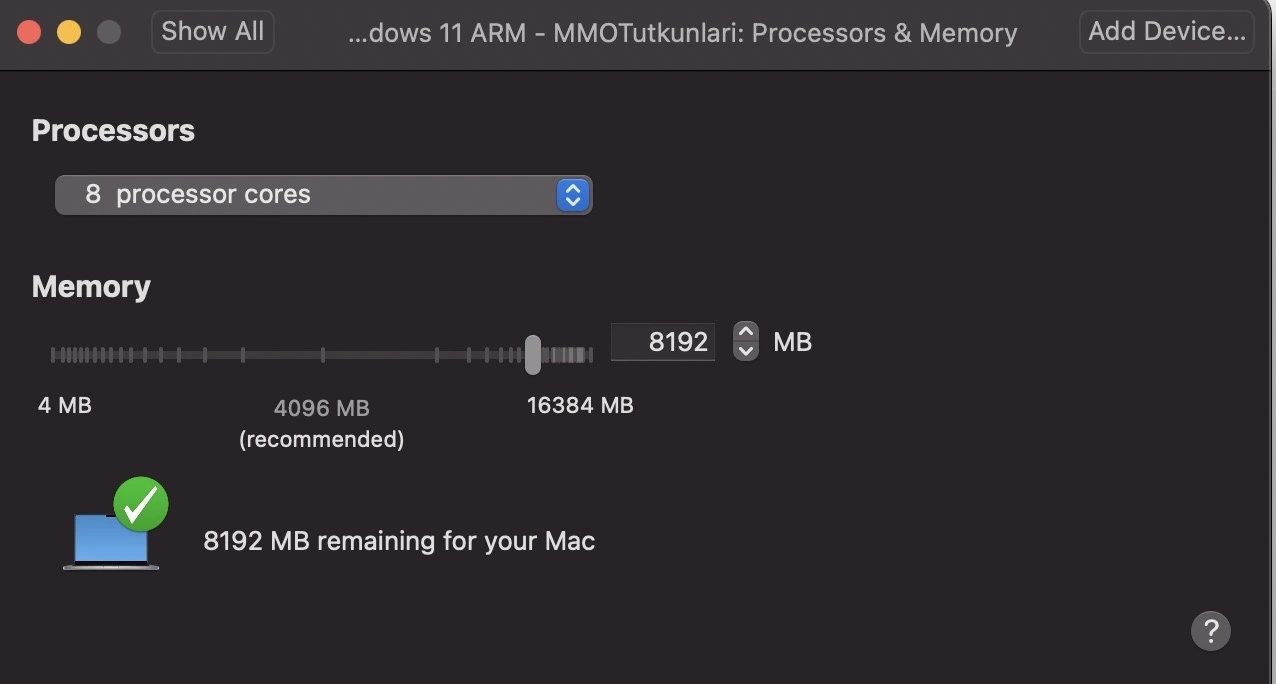Close the window with the red button
Screen dimensions: 1276x684
[x=29, y=32]
